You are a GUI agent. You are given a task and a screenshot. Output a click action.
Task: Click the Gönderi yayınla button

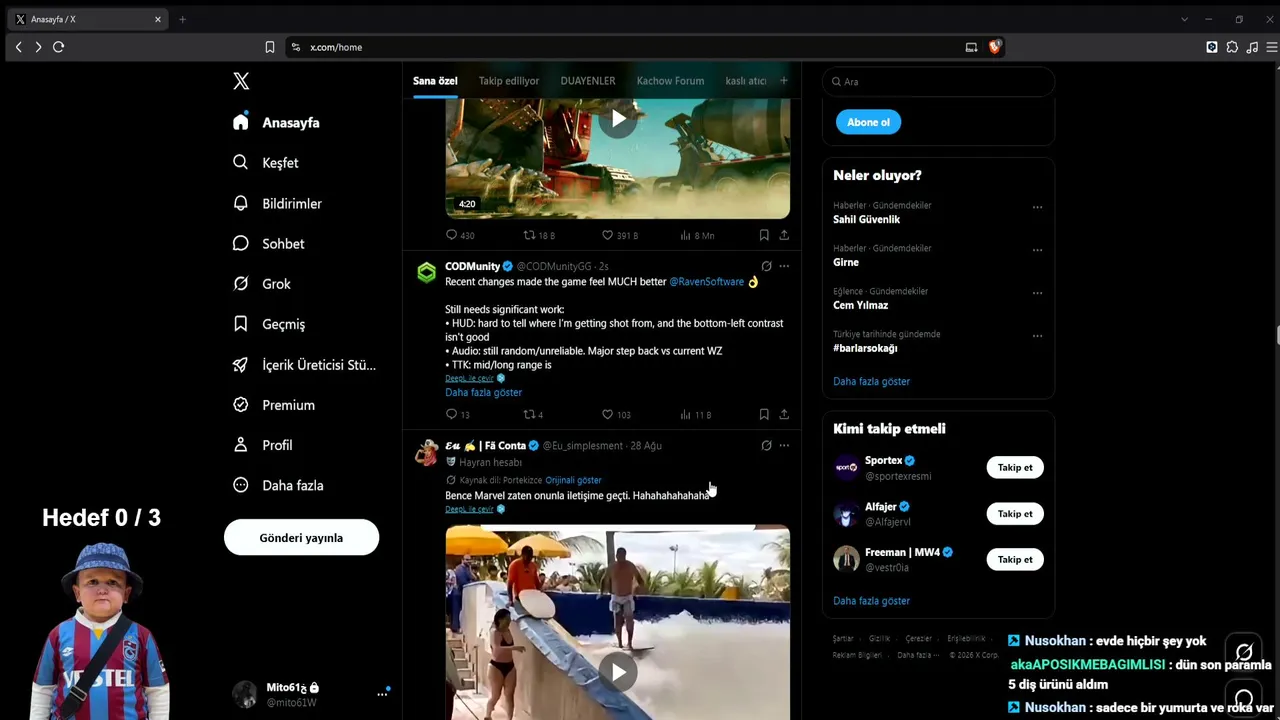point(301,537)
